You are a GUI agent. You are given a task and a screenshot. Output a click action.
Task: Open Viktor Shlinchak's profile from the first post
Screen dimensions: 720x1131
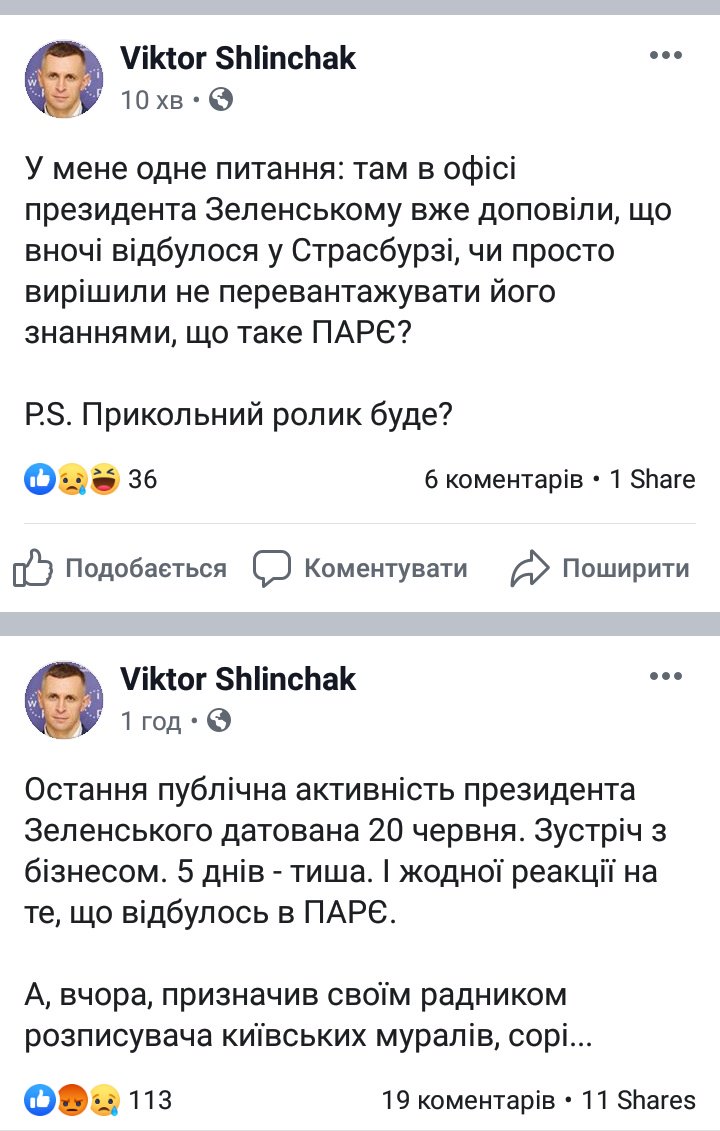click(x=238, y=58)
